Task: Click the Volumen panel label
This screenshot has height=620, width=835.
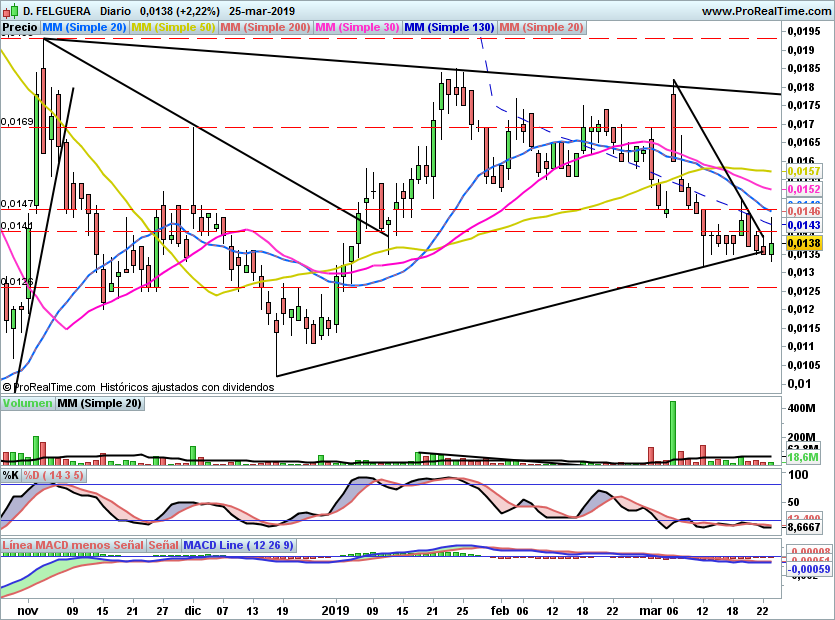Action: pyautogui.click(x=27, y=403)
